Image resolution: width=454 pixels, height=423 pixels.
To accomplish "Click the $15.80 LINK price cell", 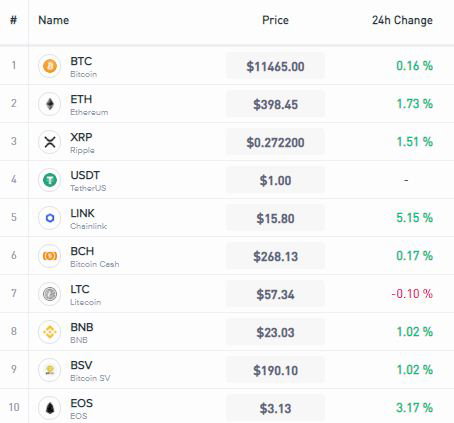I will coord(275,218).
